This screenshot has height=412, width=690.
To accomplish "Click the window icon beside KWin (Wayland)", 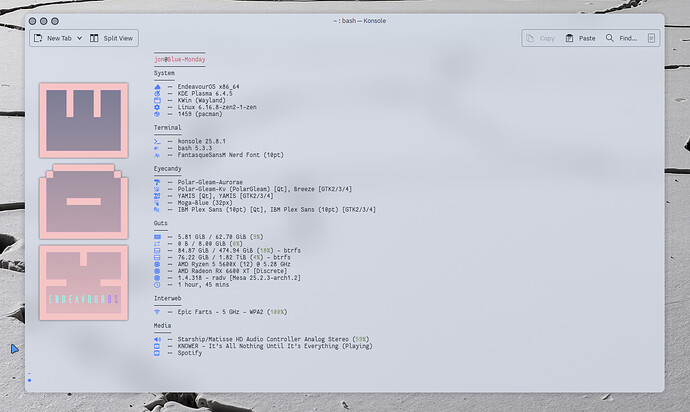I will (157, 100).
